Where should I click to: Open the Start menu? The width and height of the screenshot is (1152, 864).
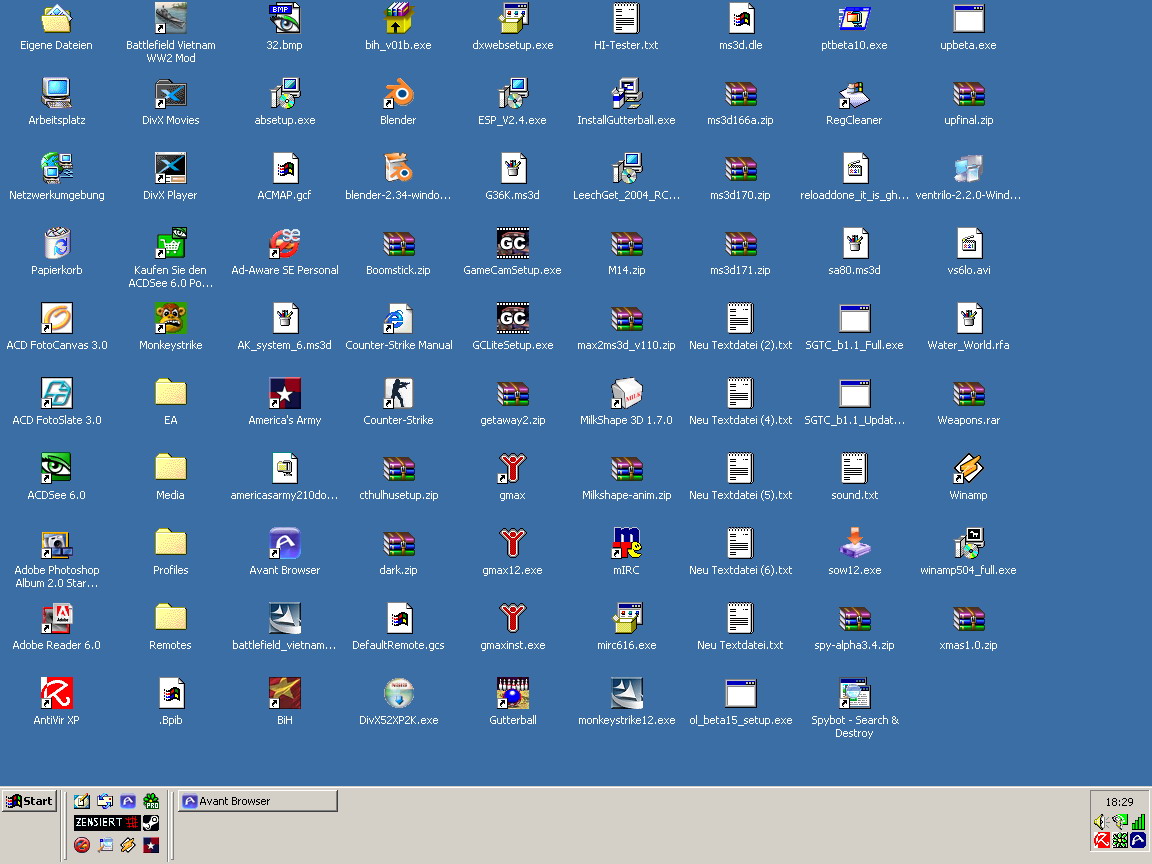(29, 801)
